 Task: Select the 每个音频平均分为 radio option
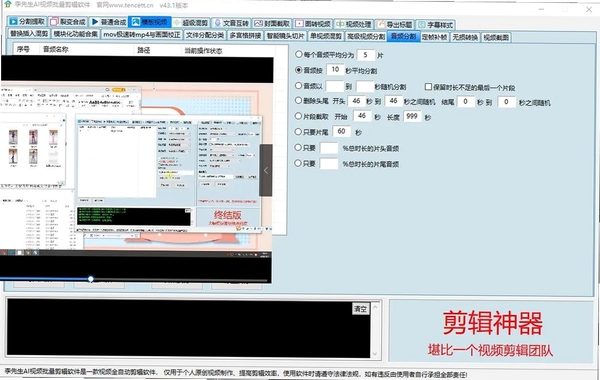pos(298,54)
